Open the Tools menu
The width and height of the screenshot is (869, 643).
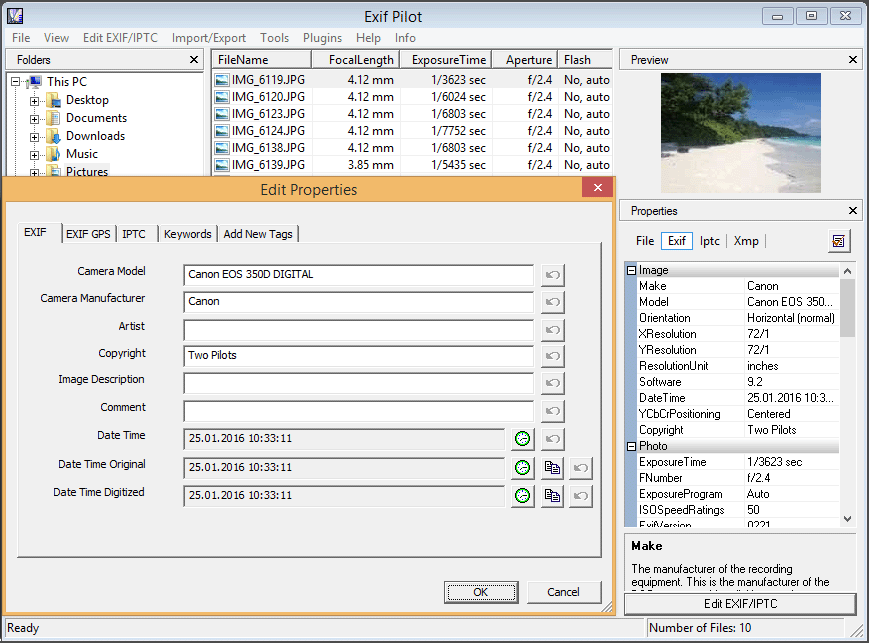(x=274, y=37)
